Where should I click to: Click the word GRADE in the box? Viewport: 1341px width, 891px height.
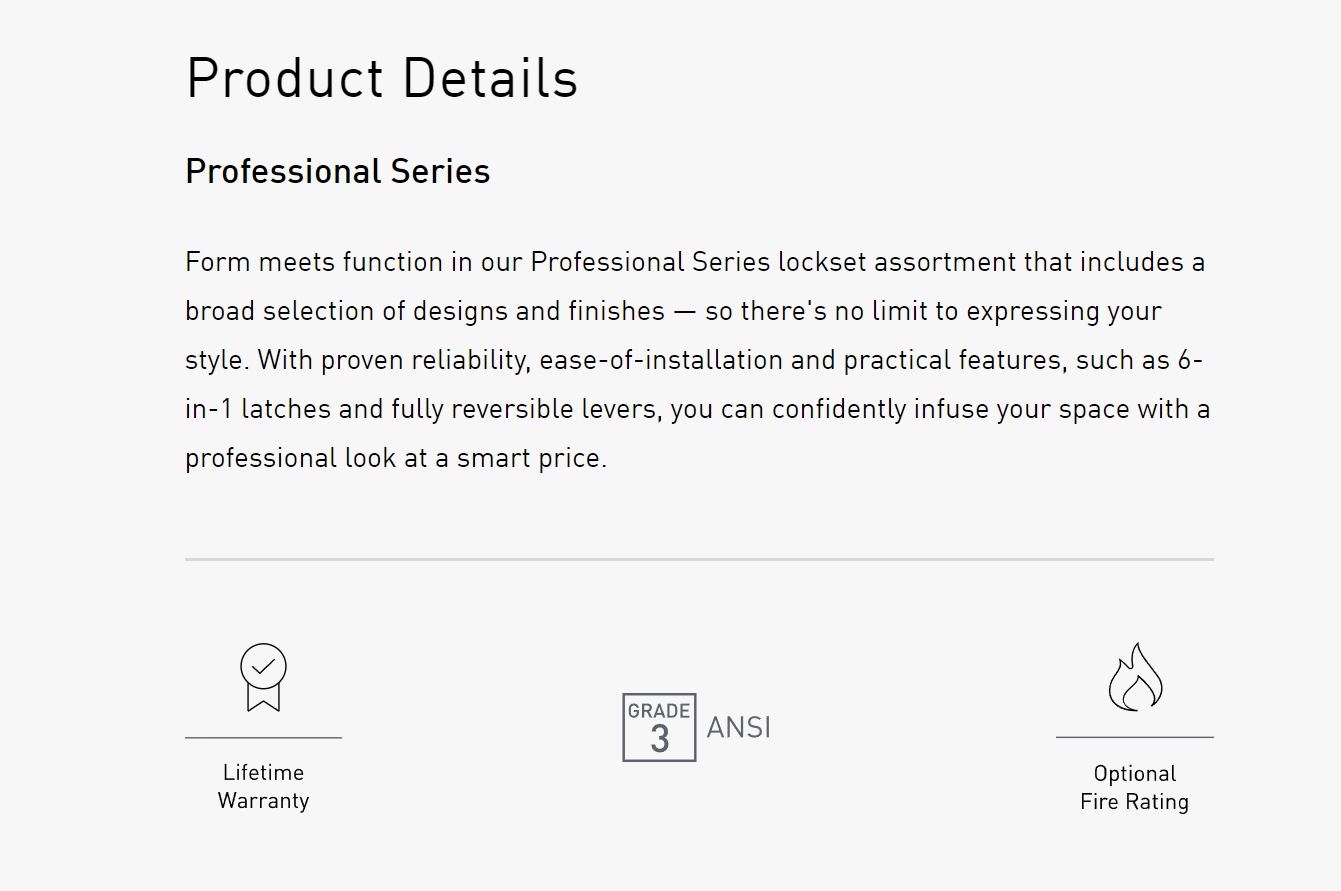[x=659, y=711]
